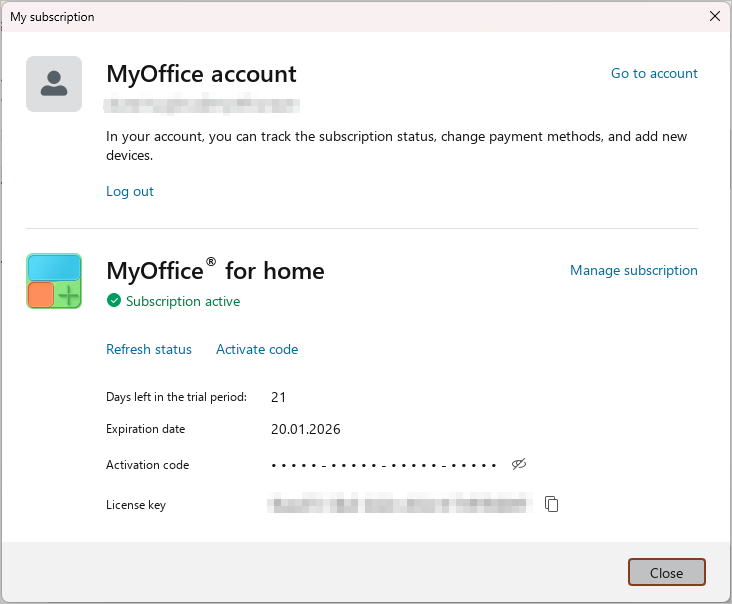Image resolution: width=732 pixels, height=604 pixels.
Task: Click the Log out link
Action: (x=130, y=191)
